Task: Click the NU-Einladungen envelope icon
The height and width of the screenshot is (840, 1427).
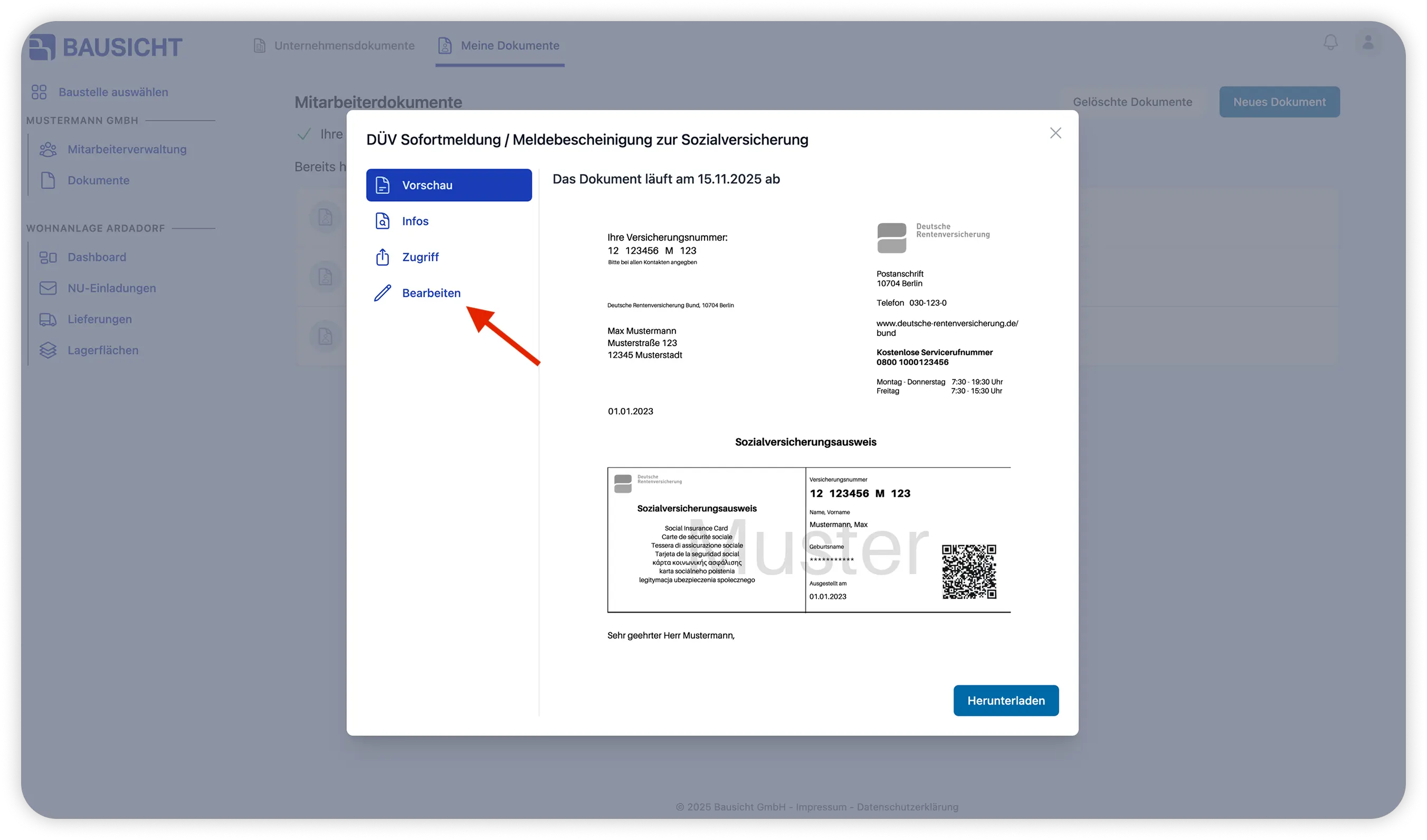Action: 48,289
